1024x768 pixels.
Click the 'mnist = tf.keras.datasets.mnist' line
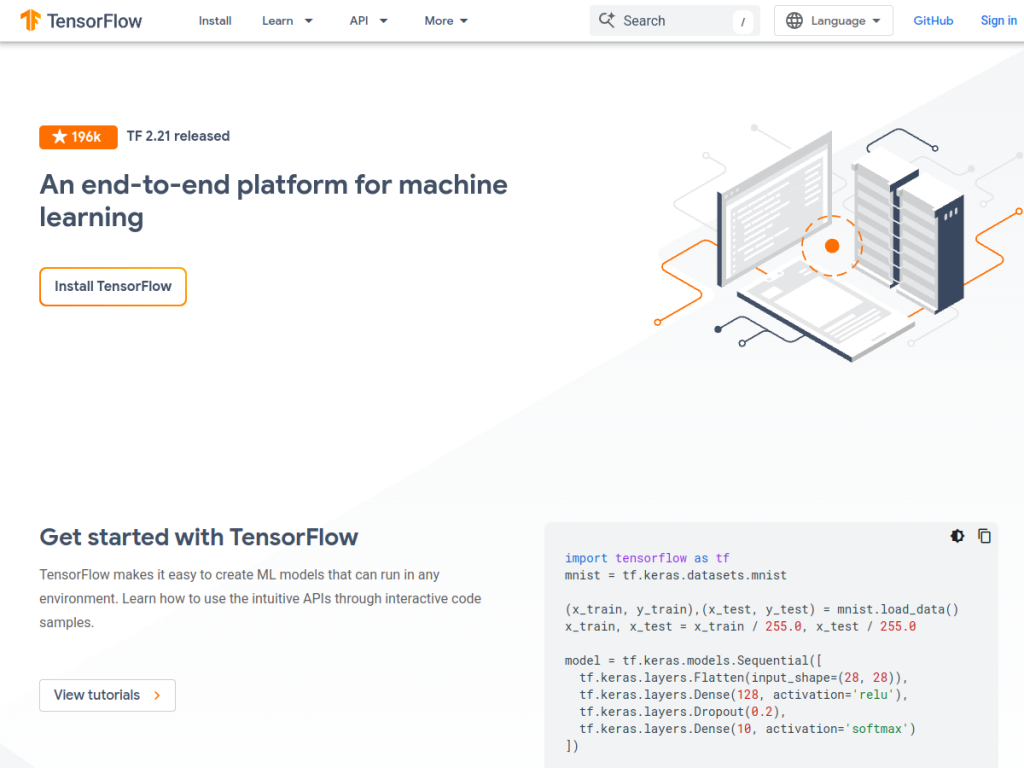click(x=675, y=575)
